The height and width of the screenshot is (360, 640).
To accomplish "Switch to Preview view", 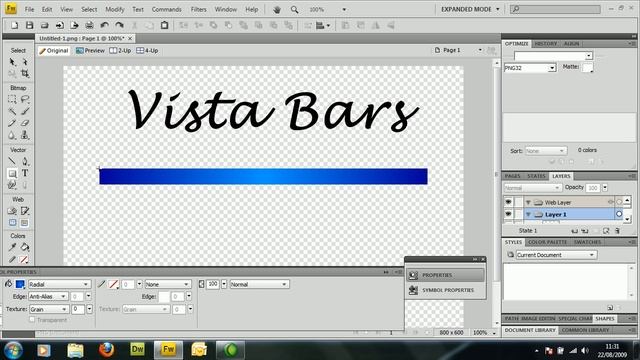I will [90, 51].
